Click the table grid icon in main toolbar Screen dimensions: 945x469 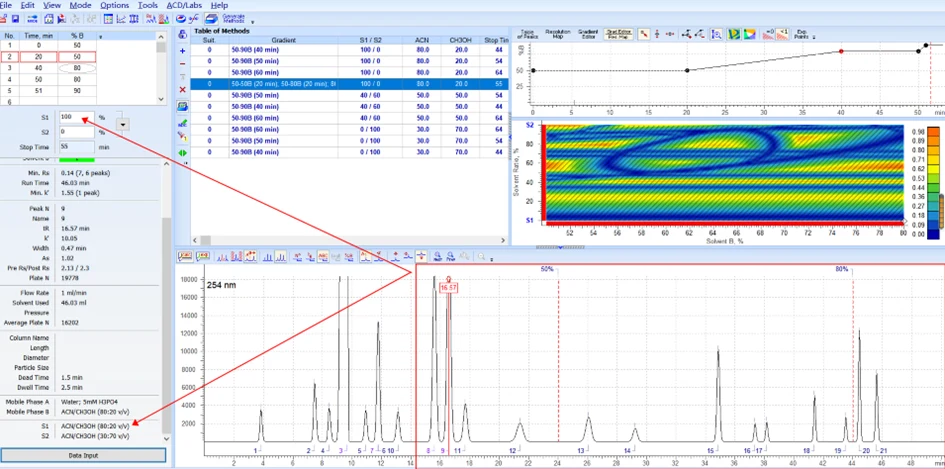pos(108,19)
